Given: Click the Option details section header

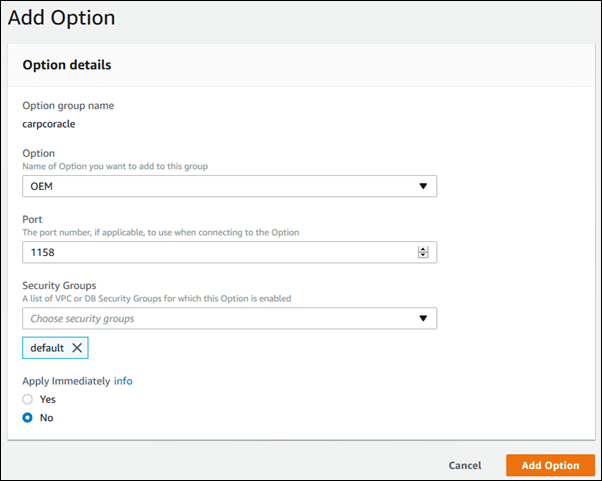Looking at the screenshot, I should (x=67, y=65).
